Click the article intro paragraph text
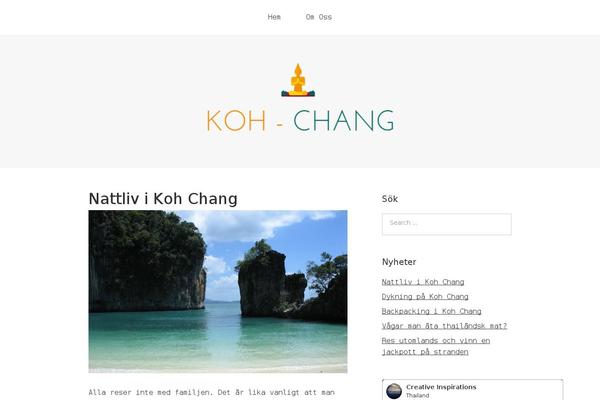 (x=212, y=392)
